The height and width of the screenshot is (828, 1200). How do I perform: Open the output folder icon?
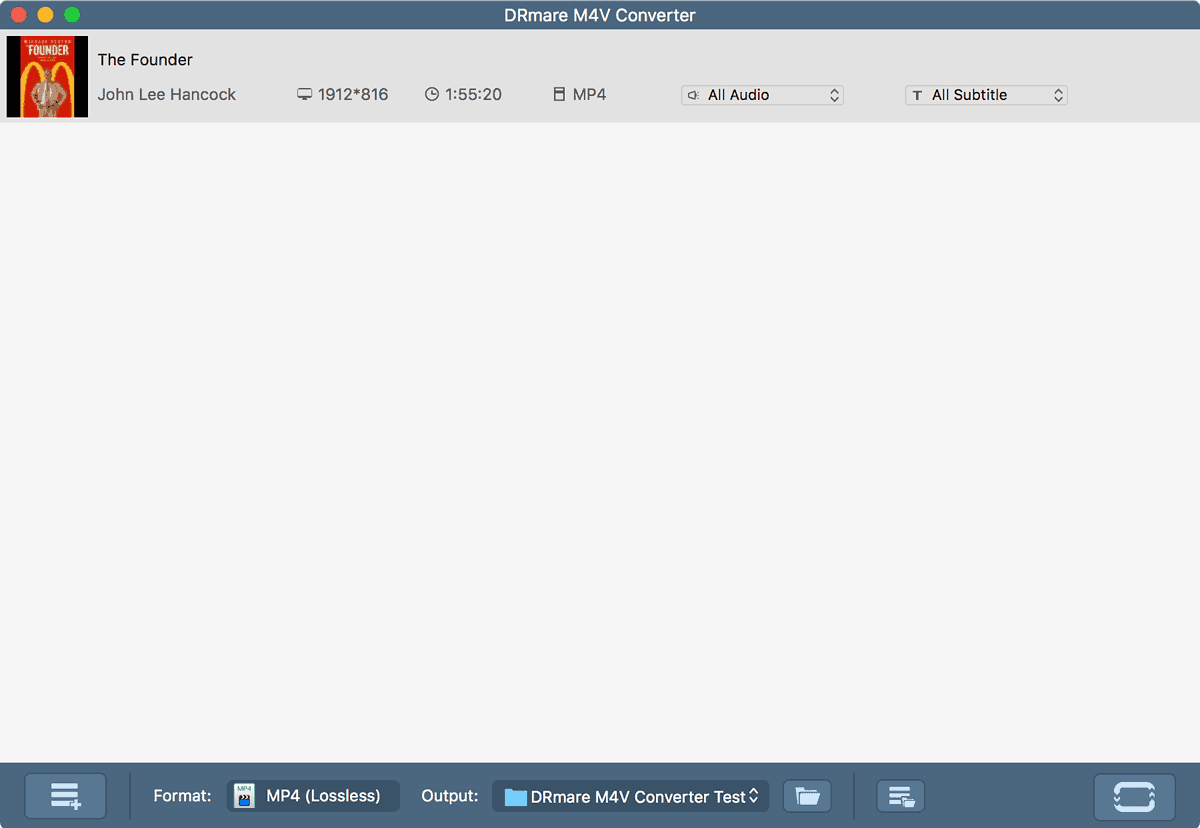pyautogui.click(x=807, y=797)
